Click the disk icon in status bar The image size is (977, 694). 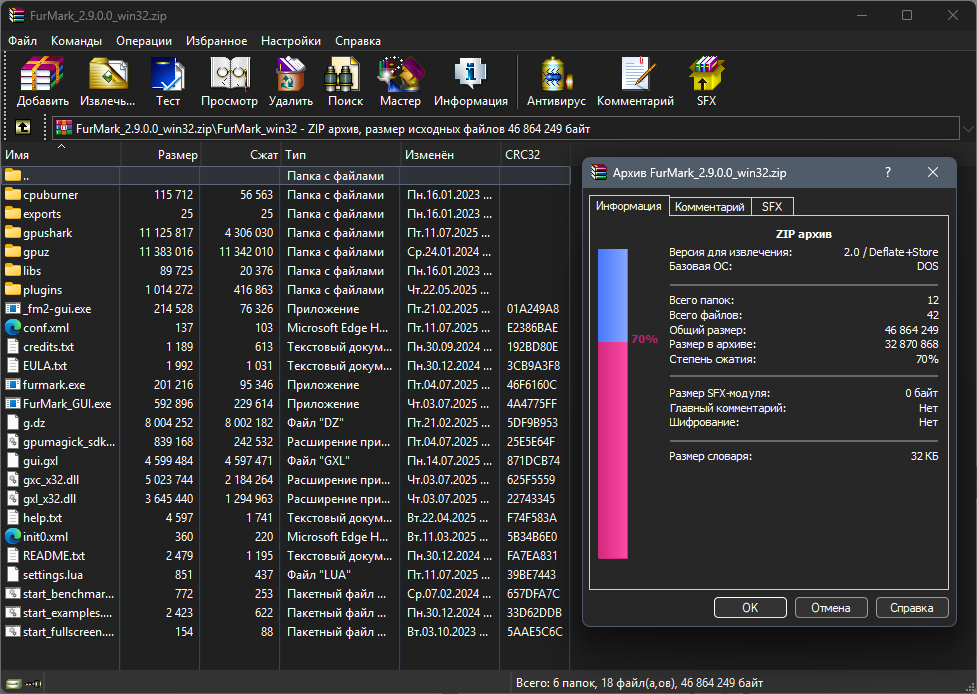click(12, 683)
